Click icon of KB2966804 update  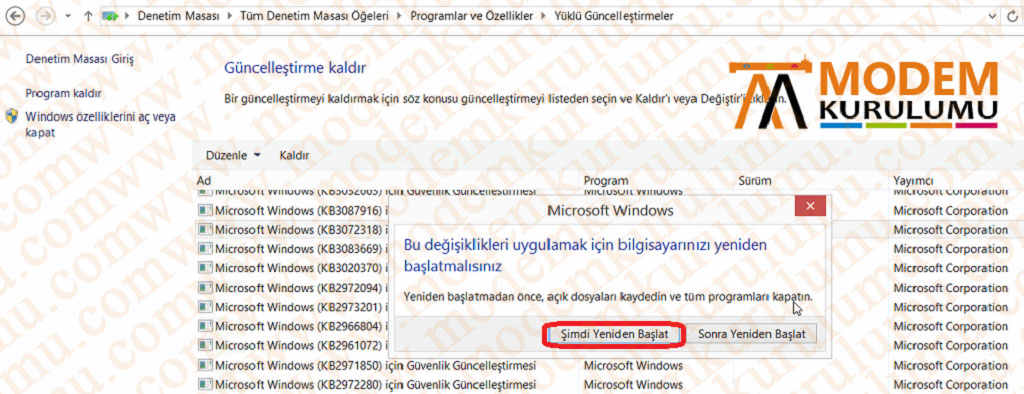(x=206, y=326)
